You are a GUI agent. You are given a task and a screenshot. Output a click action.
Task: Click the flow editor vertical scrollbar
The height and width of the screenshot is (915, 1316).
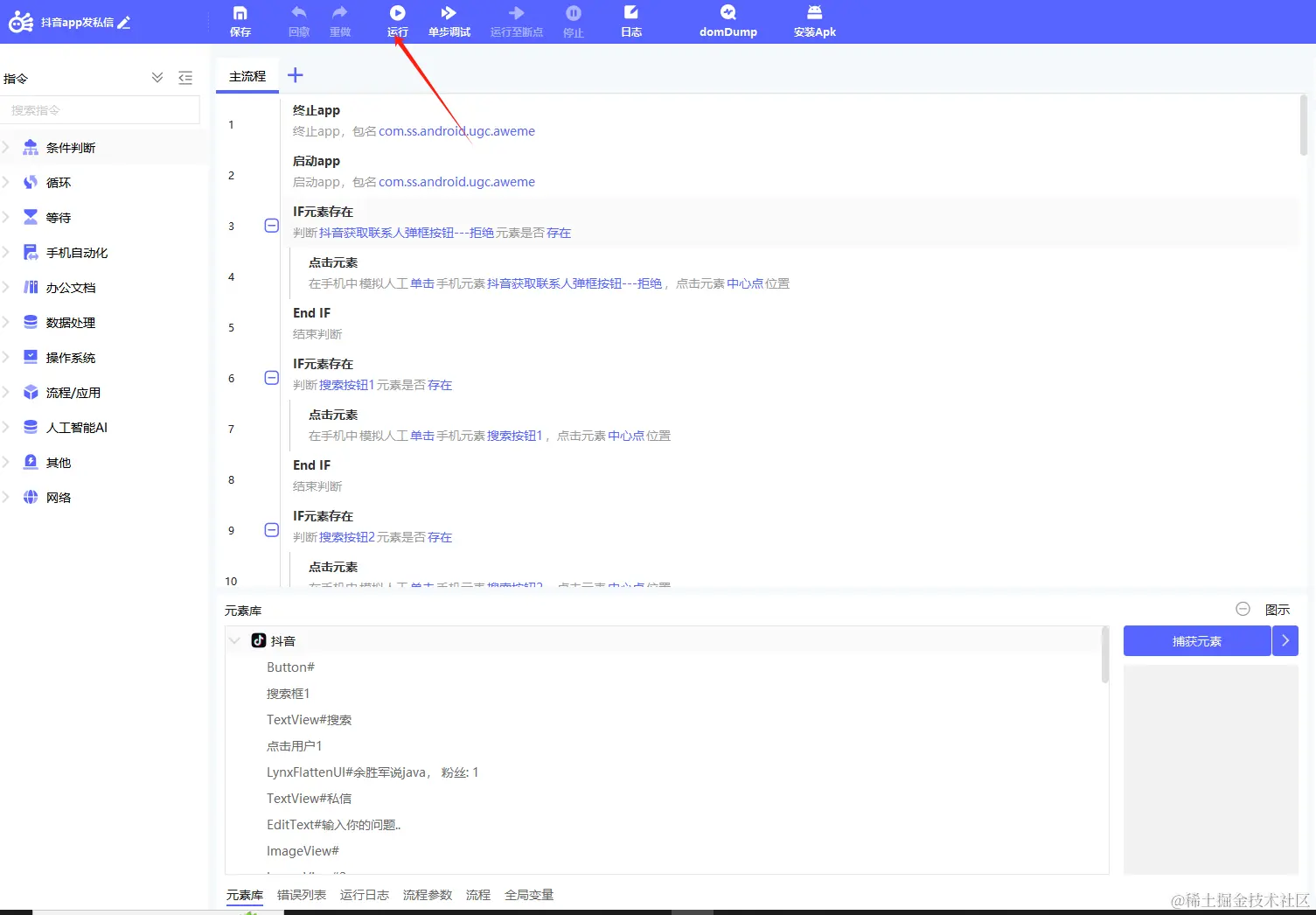point(1303,127)
